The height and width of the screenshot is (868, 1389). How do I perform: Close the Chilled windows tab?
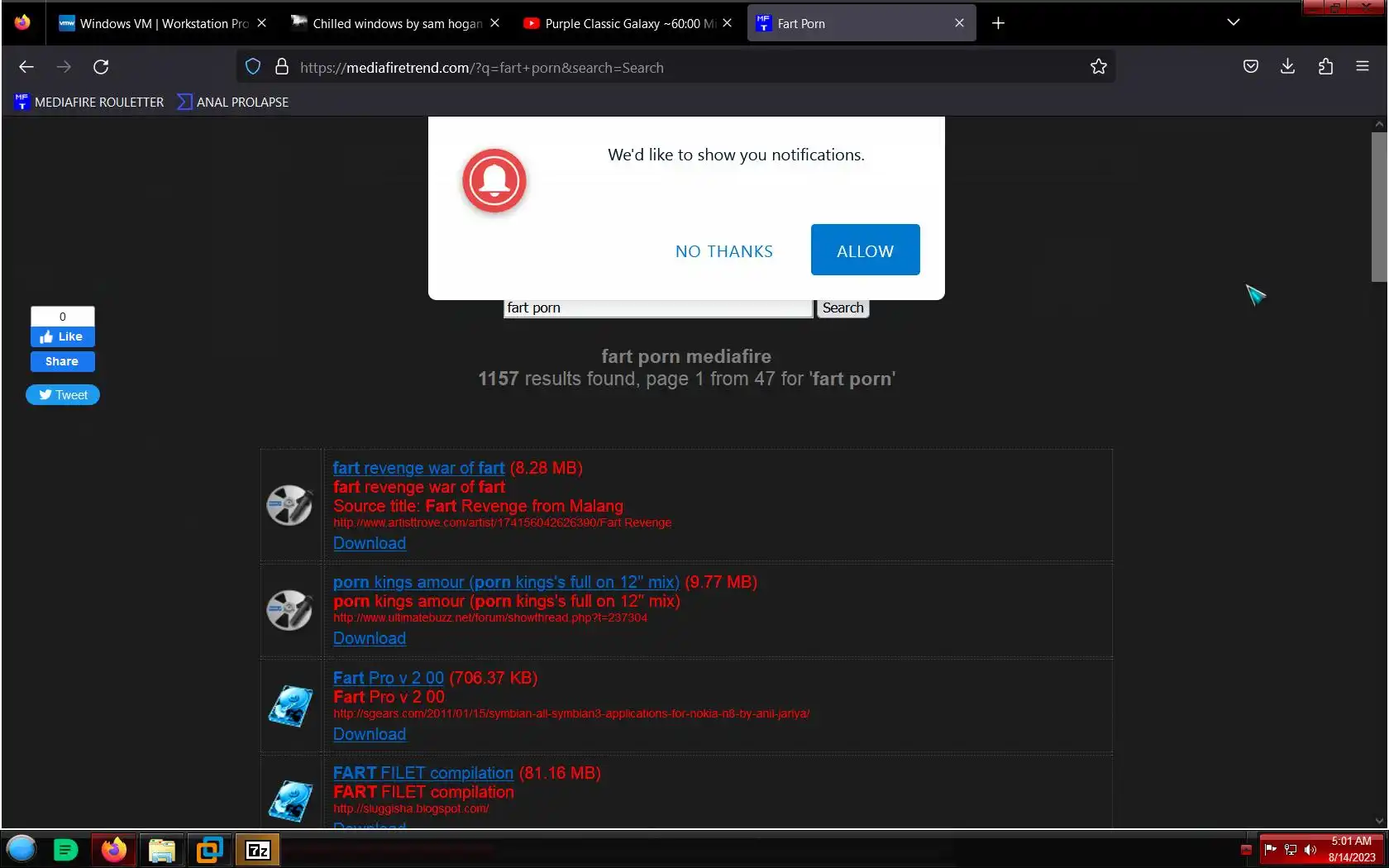pyautogui.click(x=494, y=23)
